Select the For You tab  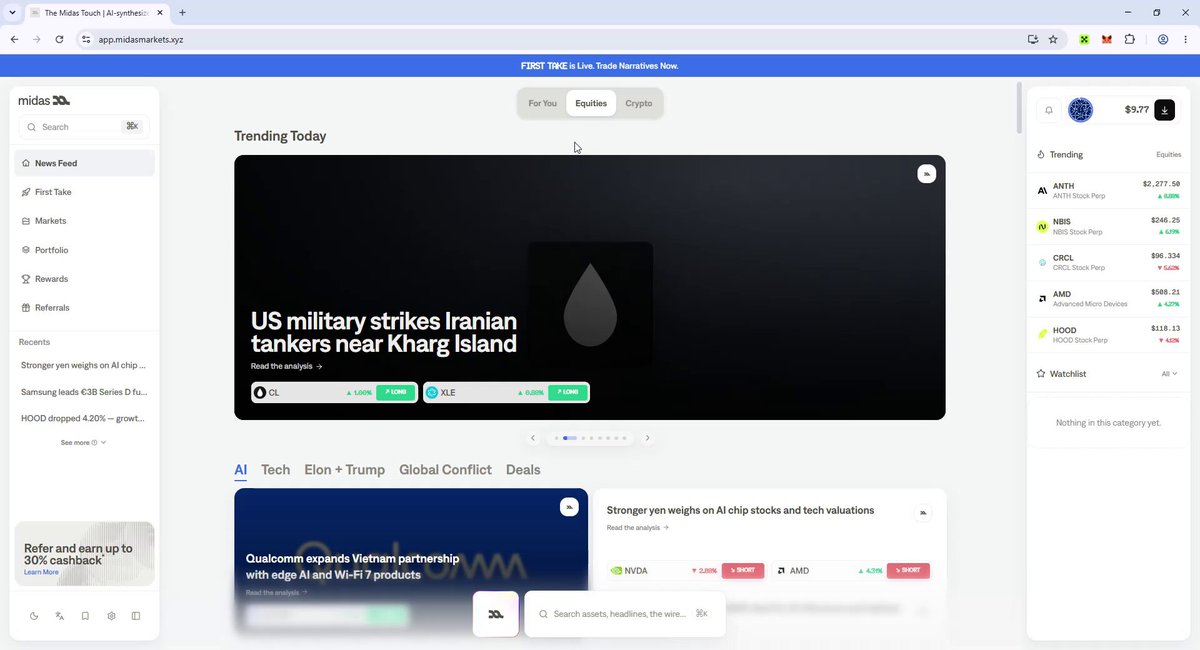[542, 103]
